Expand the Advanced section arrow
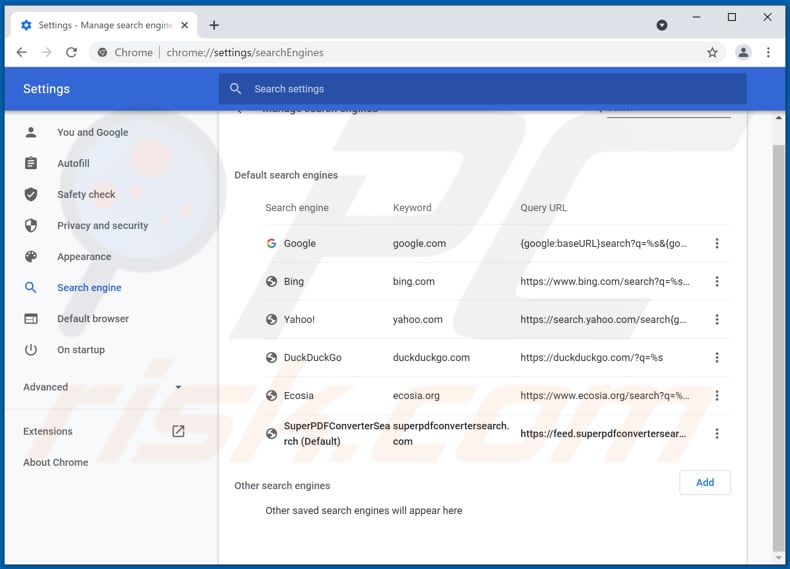The height and width of the screenshot is (569, 790). [x=178, y=387]
